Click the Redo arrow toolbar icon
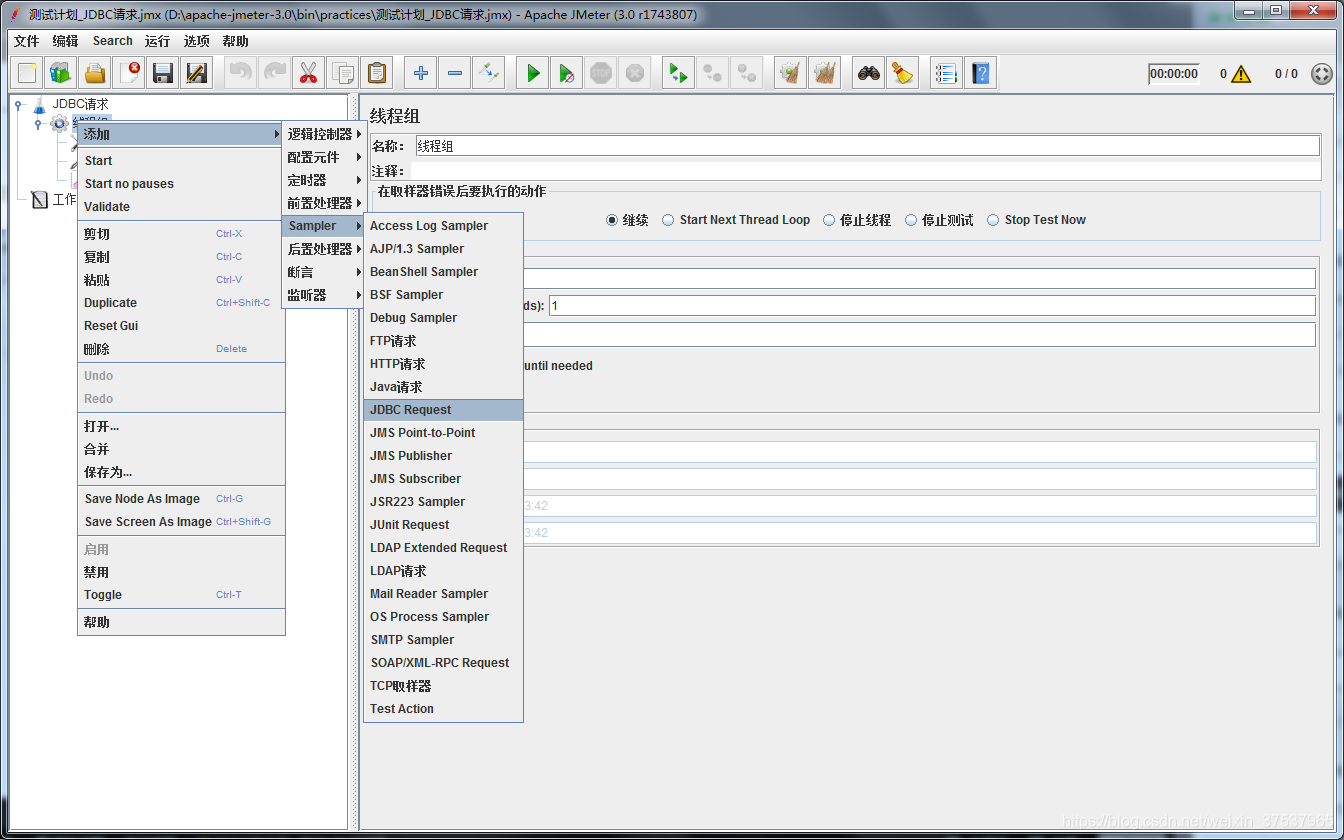The width and height of the screenshot is (1344, 840). [275, 73]
